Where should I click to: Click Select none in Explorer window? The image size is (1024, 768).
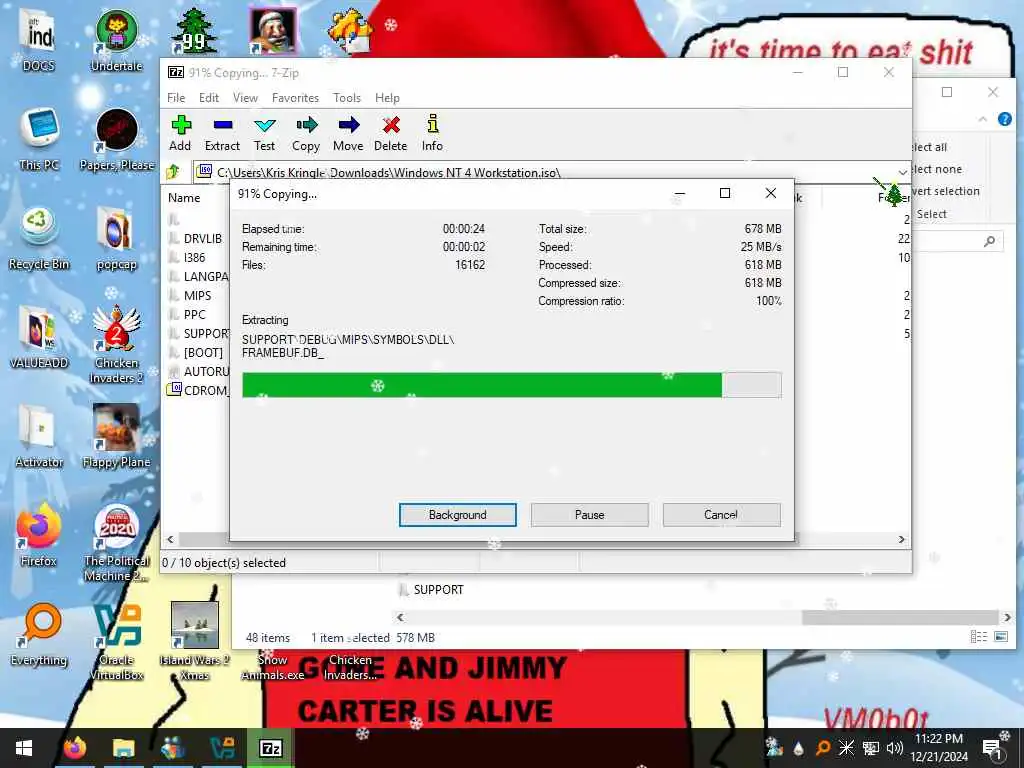[x=938, y=169]
